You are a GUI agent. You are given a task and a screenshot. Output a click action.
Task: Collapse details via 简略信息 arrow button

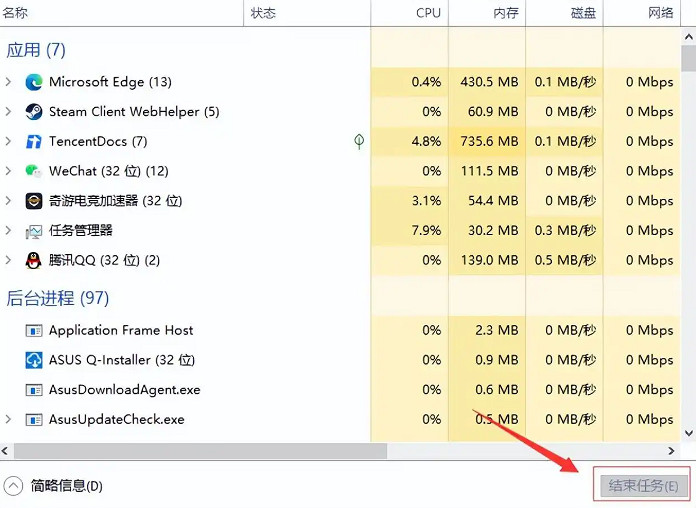(x=13, y=486)
